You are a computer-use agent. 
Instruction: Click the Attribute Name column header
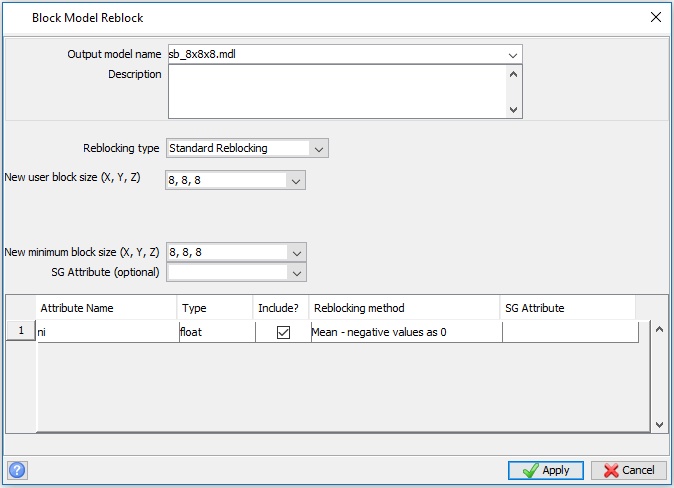point(106,308)
